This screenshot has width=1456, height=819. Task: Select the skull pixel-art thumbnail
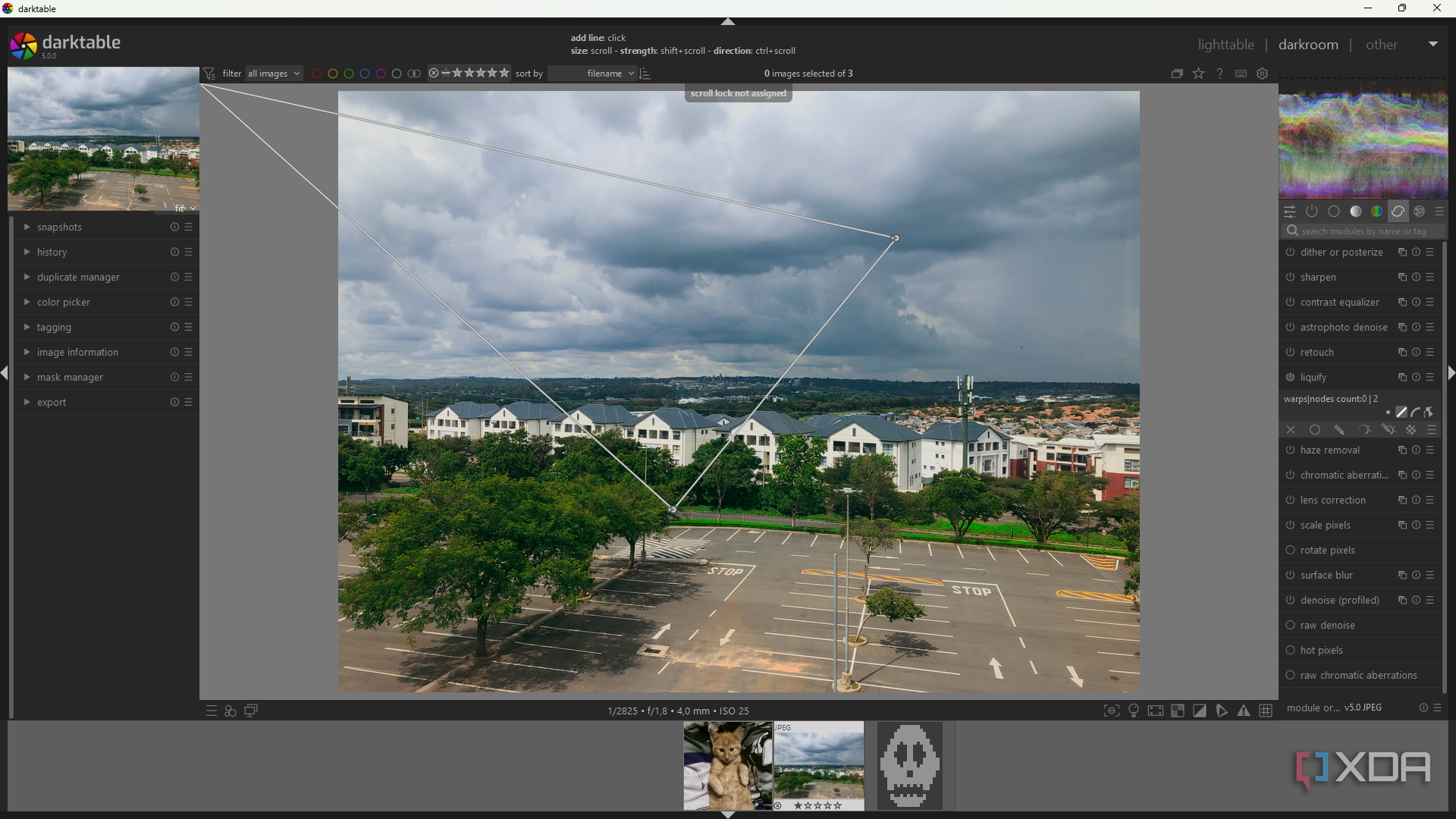click(x=909, y=766)
